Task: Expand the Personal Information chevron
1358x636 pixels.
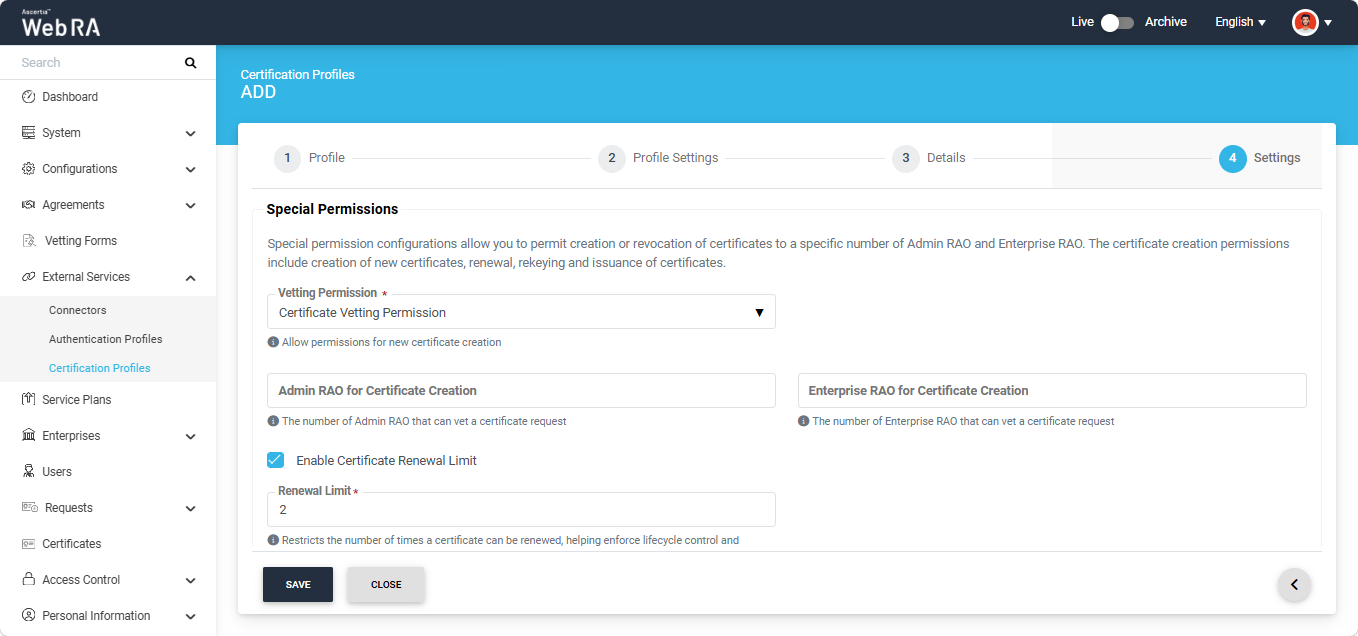Action: coord(191,616)
